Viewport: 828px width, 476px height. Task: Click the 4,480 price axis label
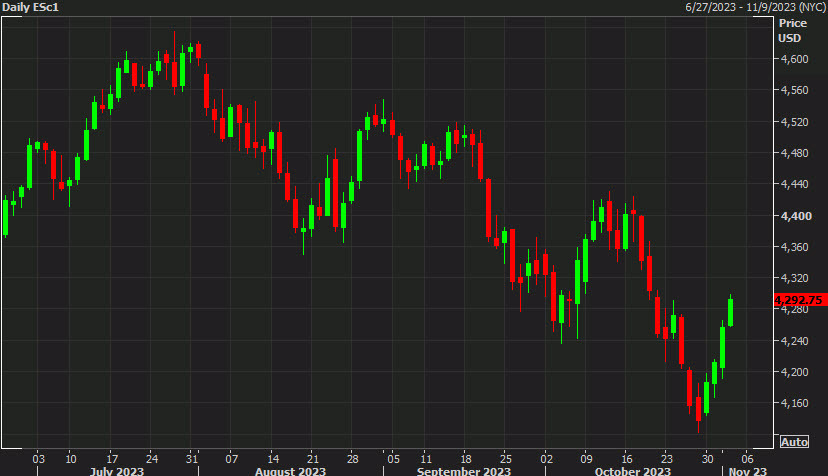[x=794, y=153]
